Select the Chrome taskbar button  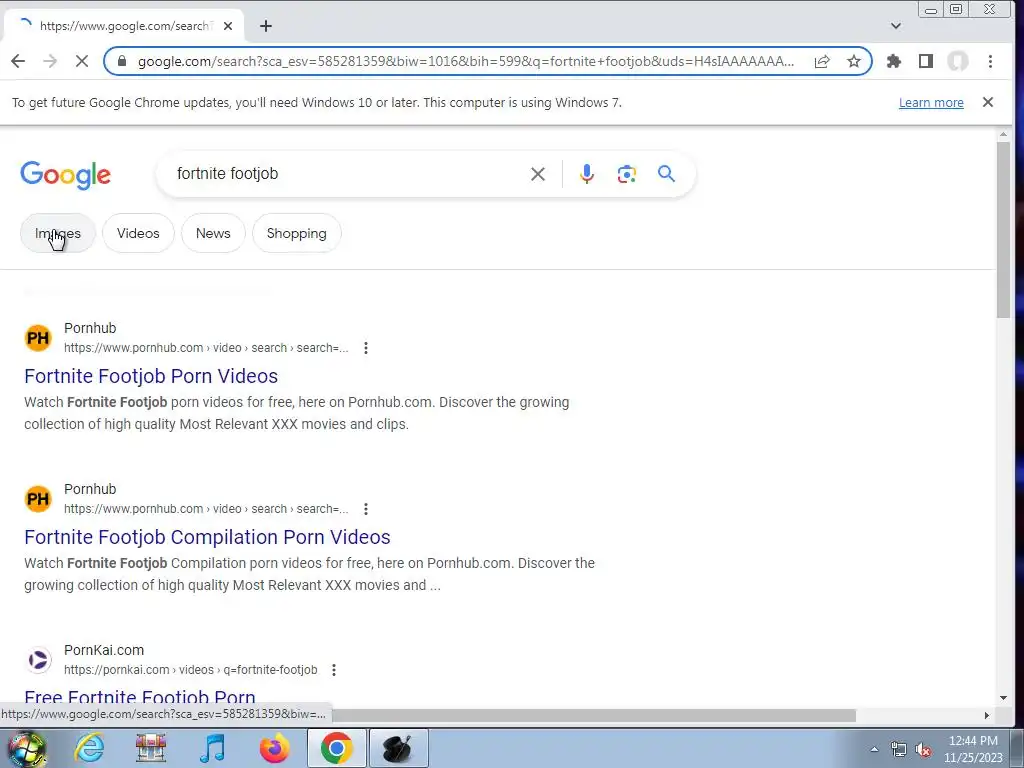coord(336,748)
